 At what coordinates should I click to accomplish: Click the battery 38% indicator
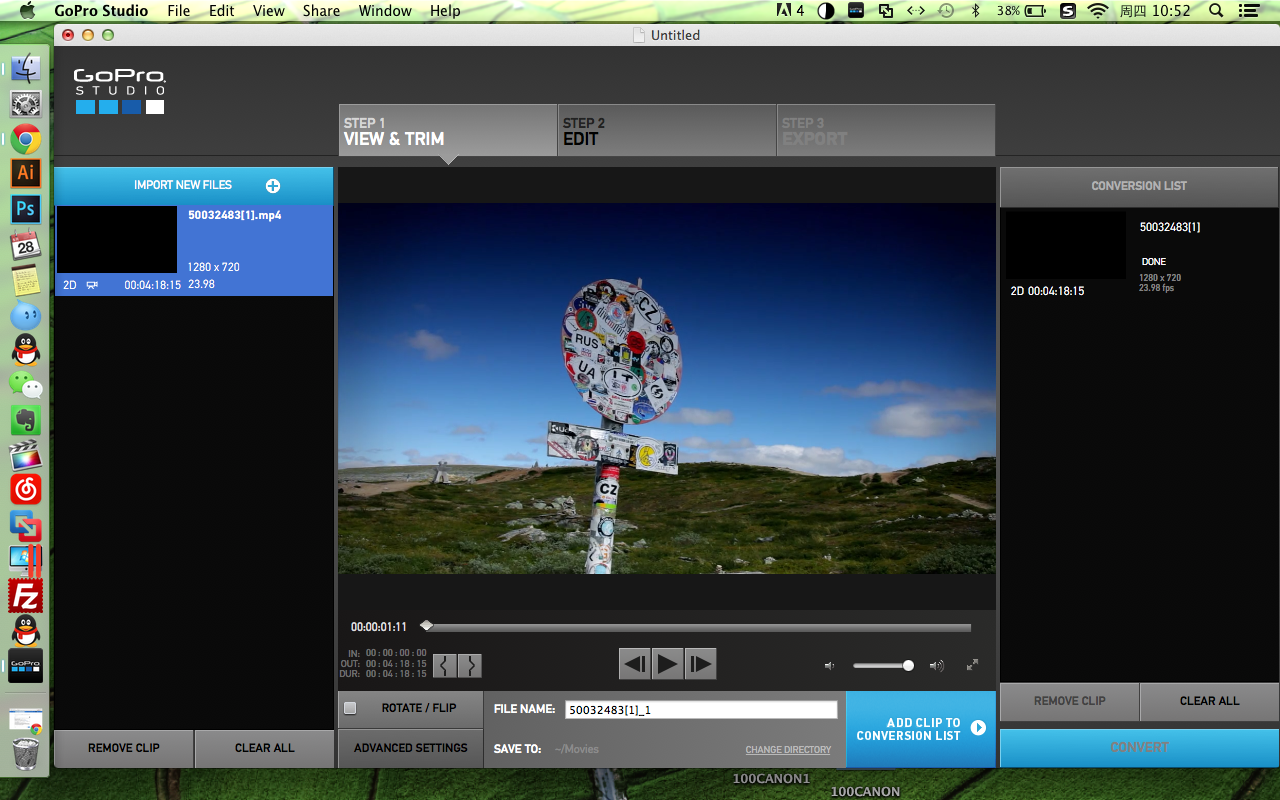1020,11
